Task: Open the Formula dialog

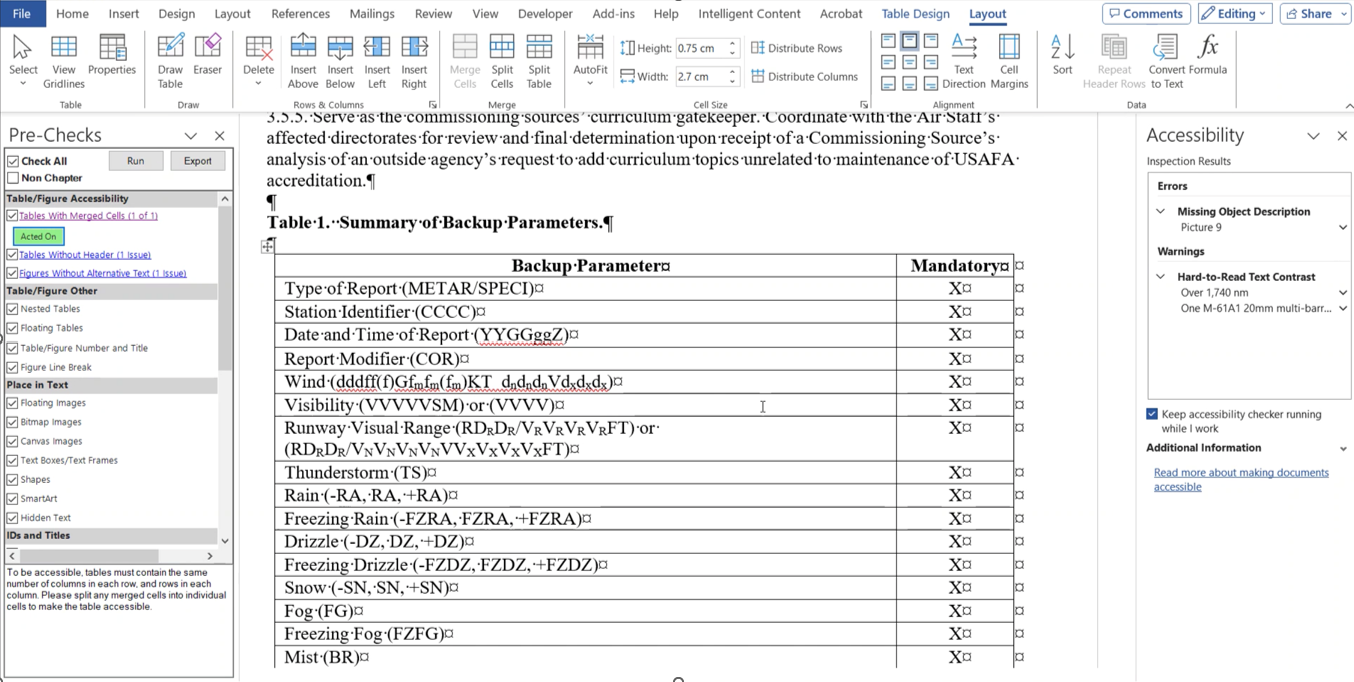Action: point(1208,55)
